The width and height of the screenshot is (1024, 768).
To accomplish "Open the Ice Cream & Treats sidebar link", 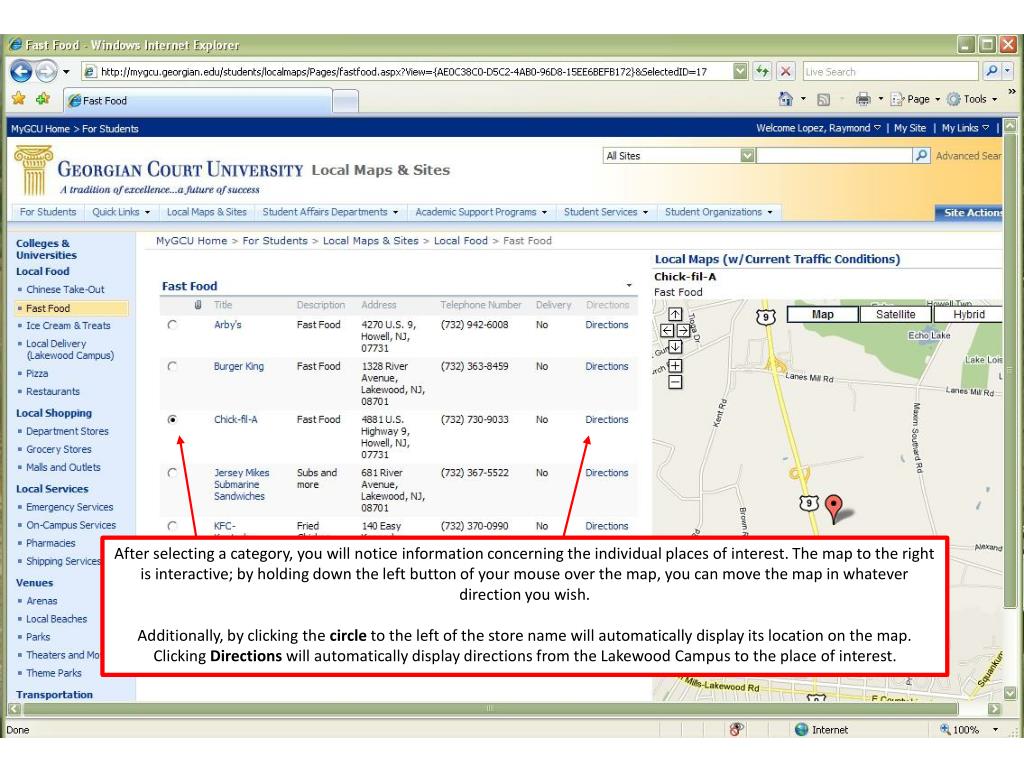I will pos(69,325).
